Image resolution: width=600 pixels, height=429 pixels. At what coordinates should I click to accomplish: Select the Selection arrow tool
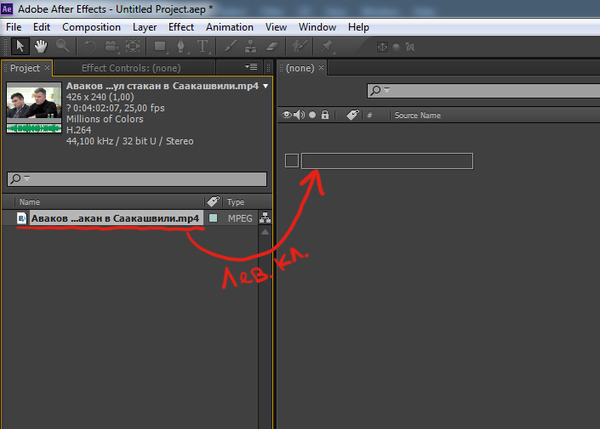(x=20, y=47)
